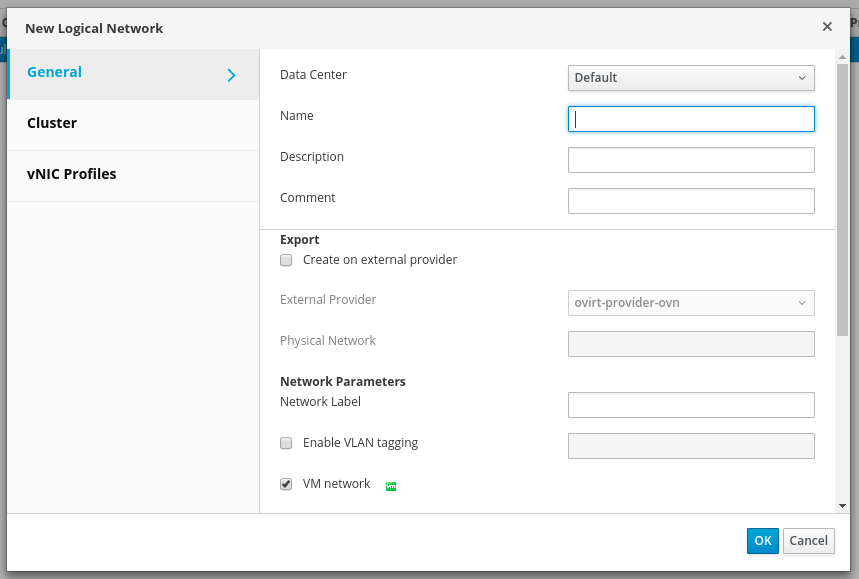Switch to the Cluster tab
Image resolution: width=859 pixels, height=579 pixels.
click(x=52, y=123)
